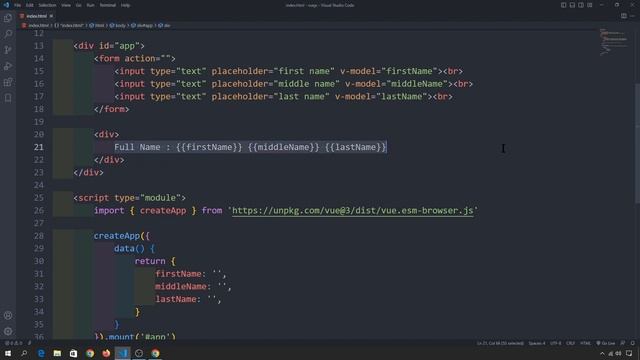This screenshot has width=640, height=360.
Task: Open the Extensions view
Action: tap(8, 82)
